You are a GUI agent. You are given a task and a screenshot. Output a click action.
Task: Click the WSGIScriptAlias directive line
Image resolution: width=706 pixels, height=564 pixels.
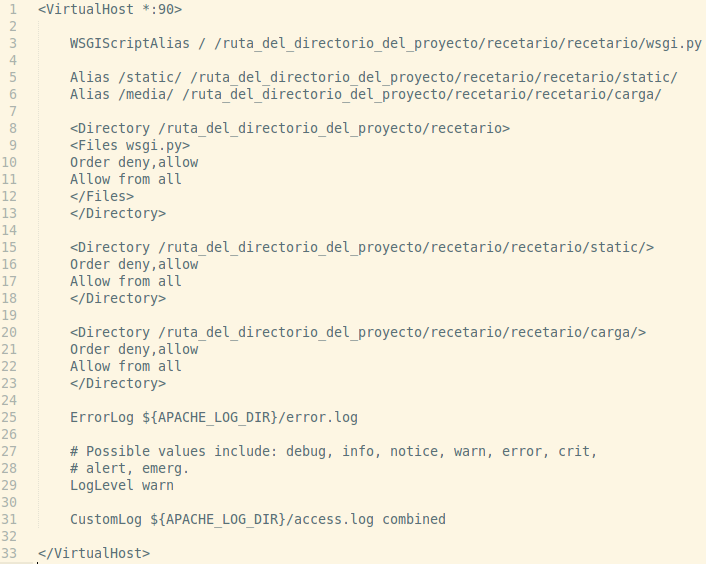385,44
